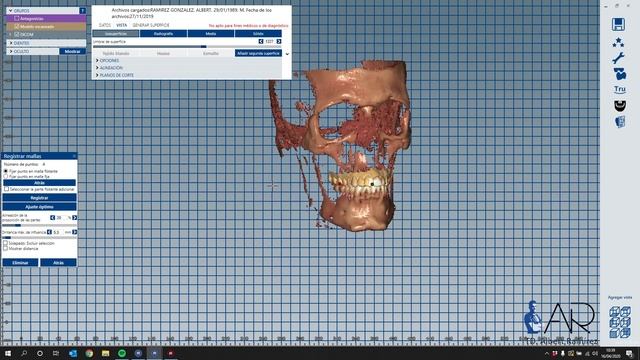
Task: Select Radiografía view mode
Action: click(163, 33)
